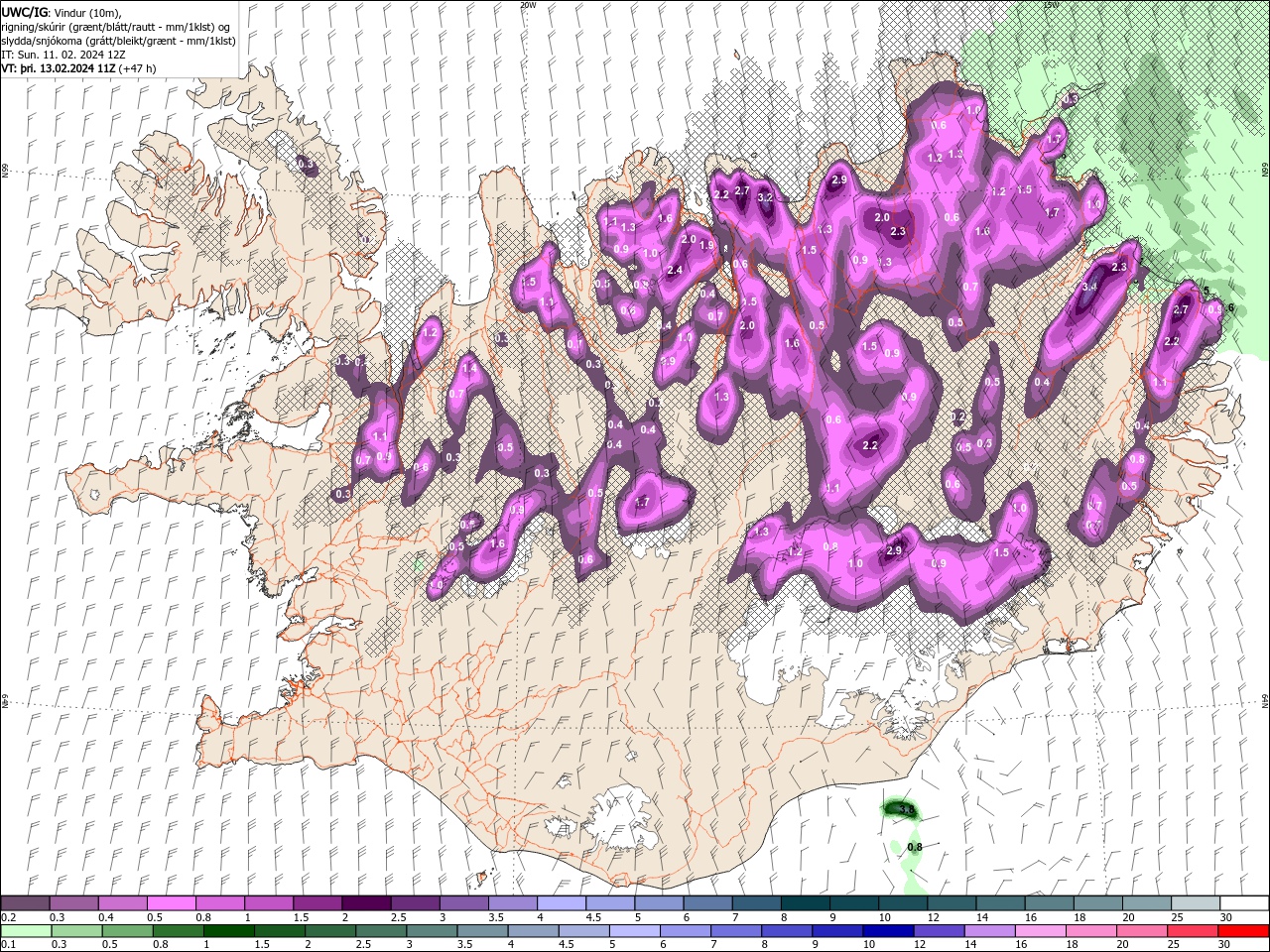Pick the top-row swatch between 7 and 8

point(757,903)
